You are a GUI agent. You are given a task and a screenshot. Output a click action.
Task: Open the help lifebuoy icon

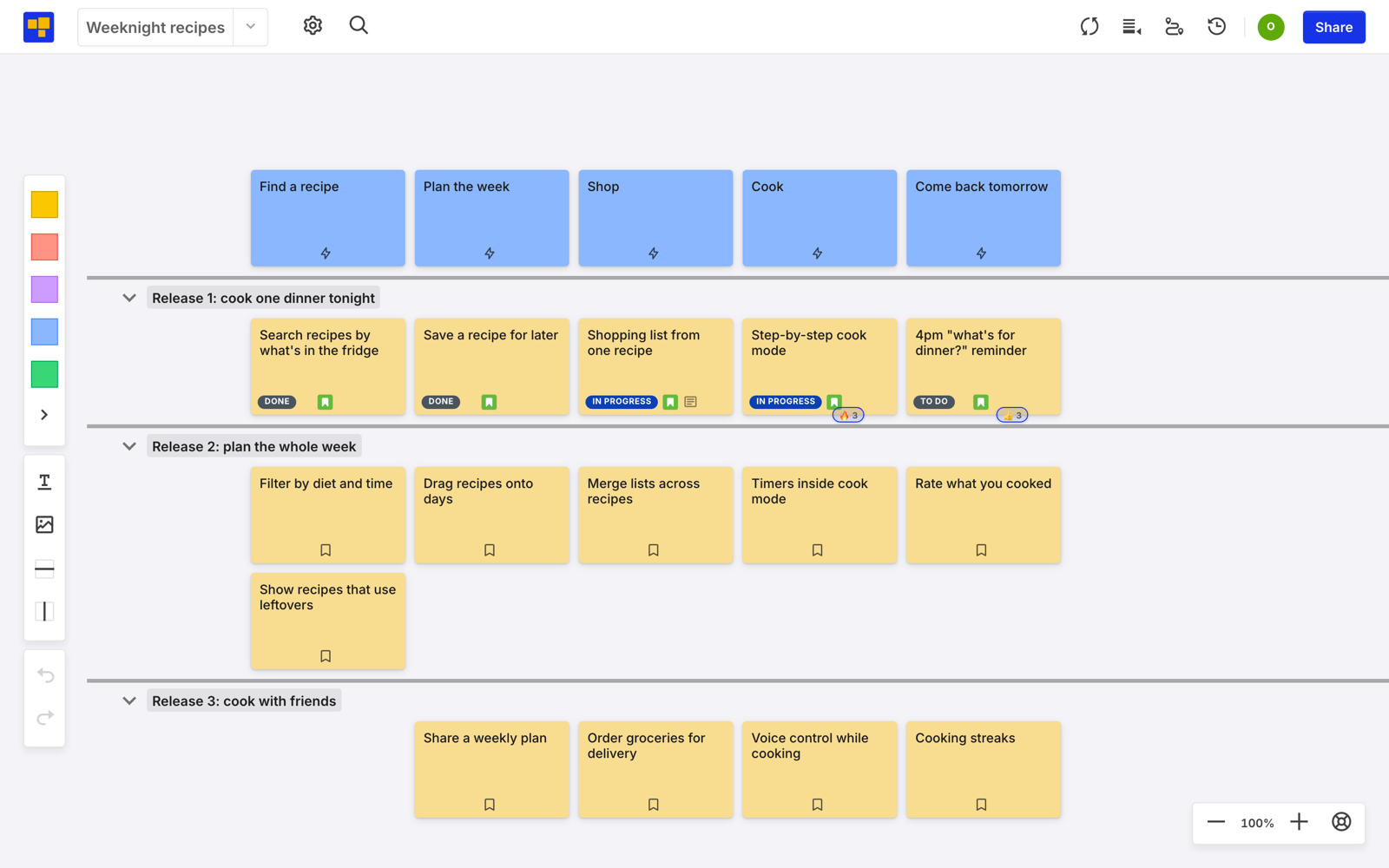[1341, 822]
